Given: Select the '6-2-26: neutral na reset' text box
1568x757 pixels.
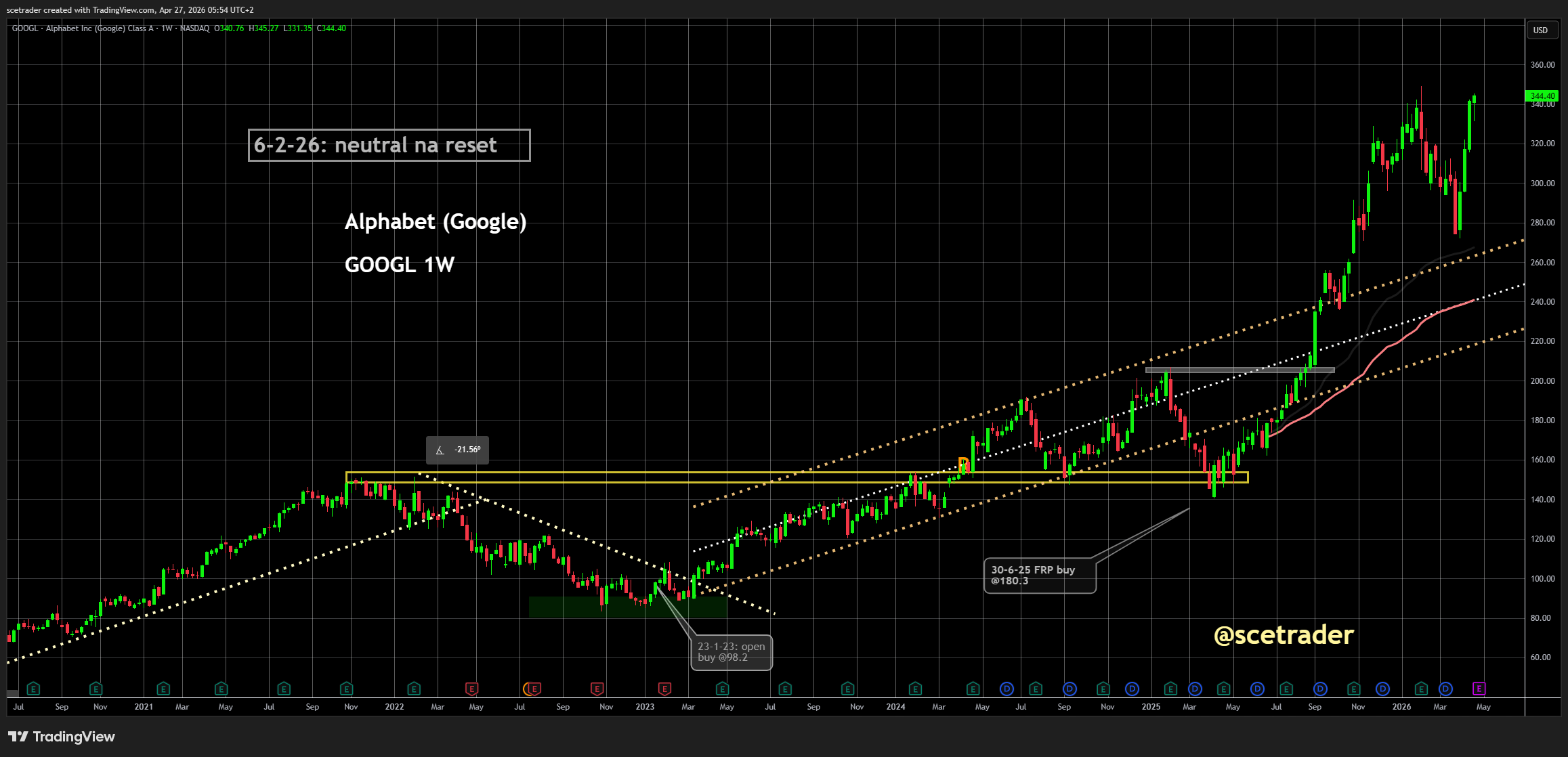Looking at the screenshot, I should 389,145.
